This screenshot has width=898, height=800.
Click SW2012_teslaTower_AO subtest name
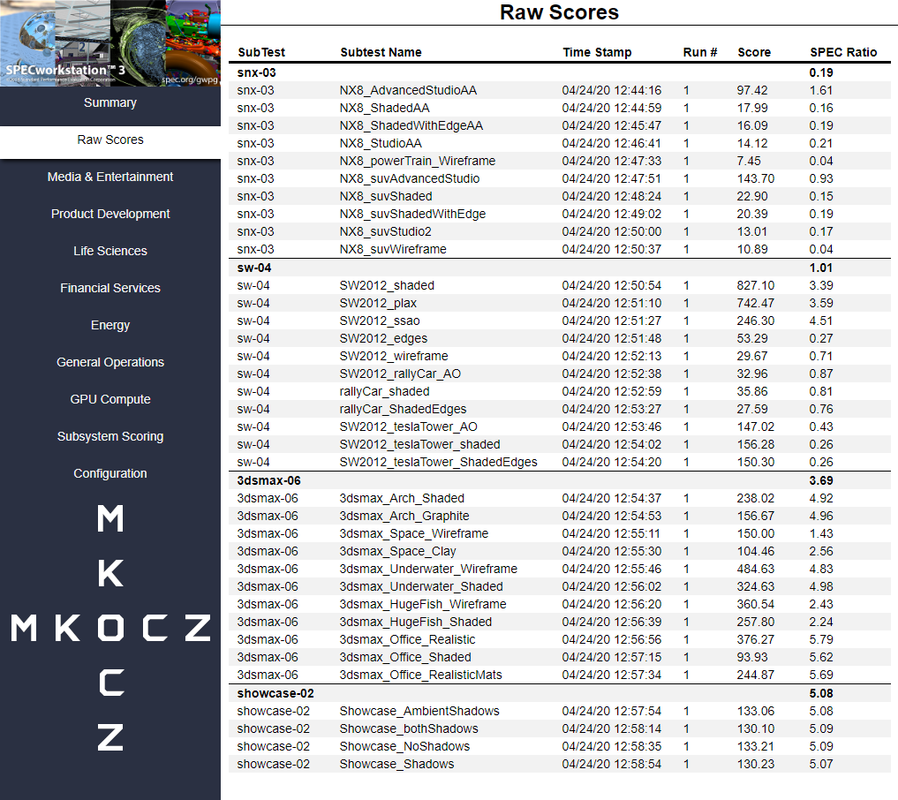[408, 427]
